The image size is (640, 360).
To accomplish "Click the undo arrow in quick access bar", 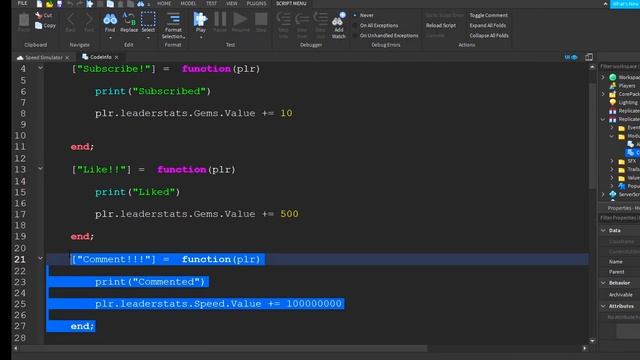I will (70, 4).
